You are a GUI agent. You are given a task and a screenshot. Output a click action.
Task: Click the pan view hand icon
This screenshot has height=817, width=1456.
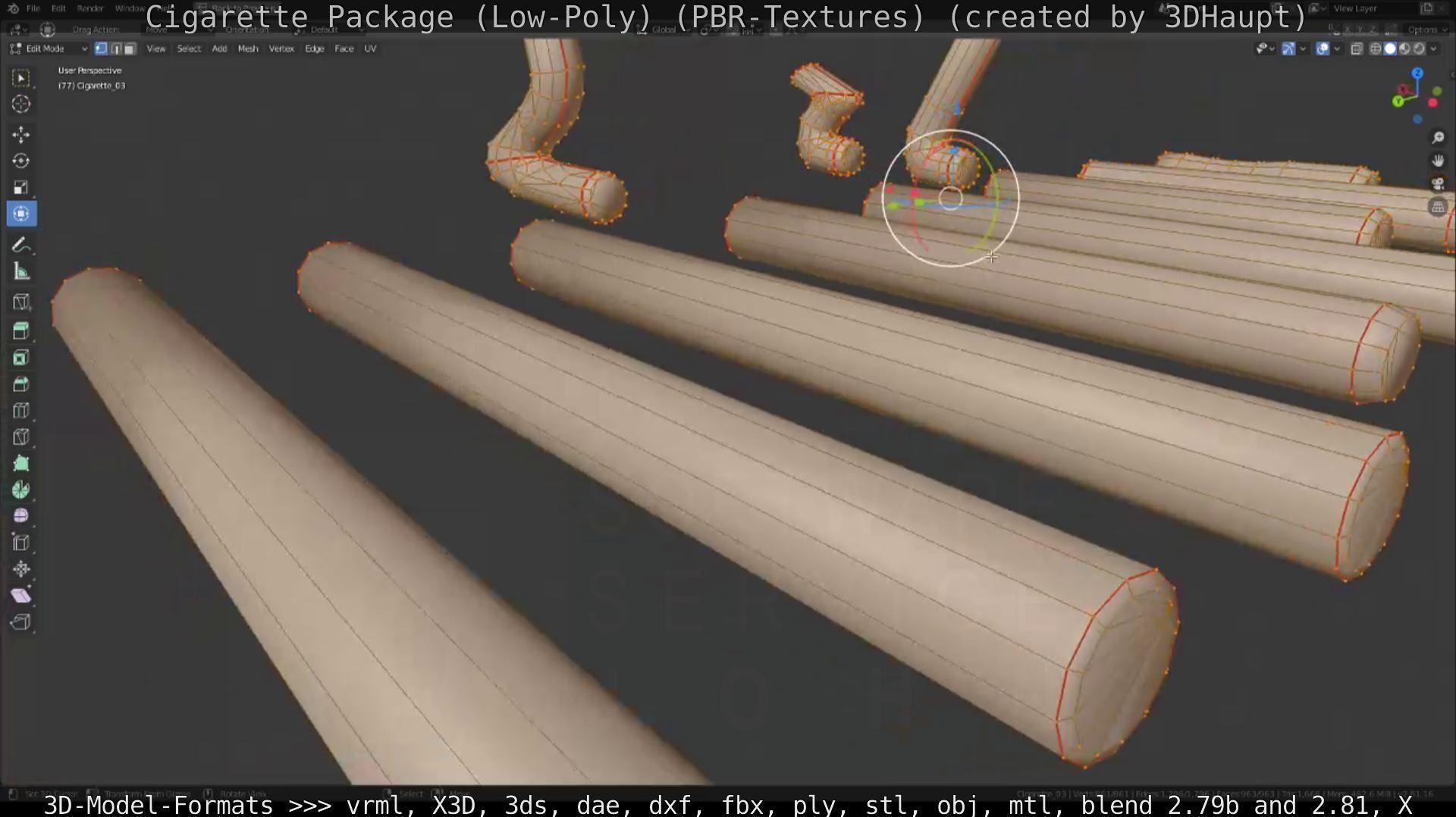1438,161
